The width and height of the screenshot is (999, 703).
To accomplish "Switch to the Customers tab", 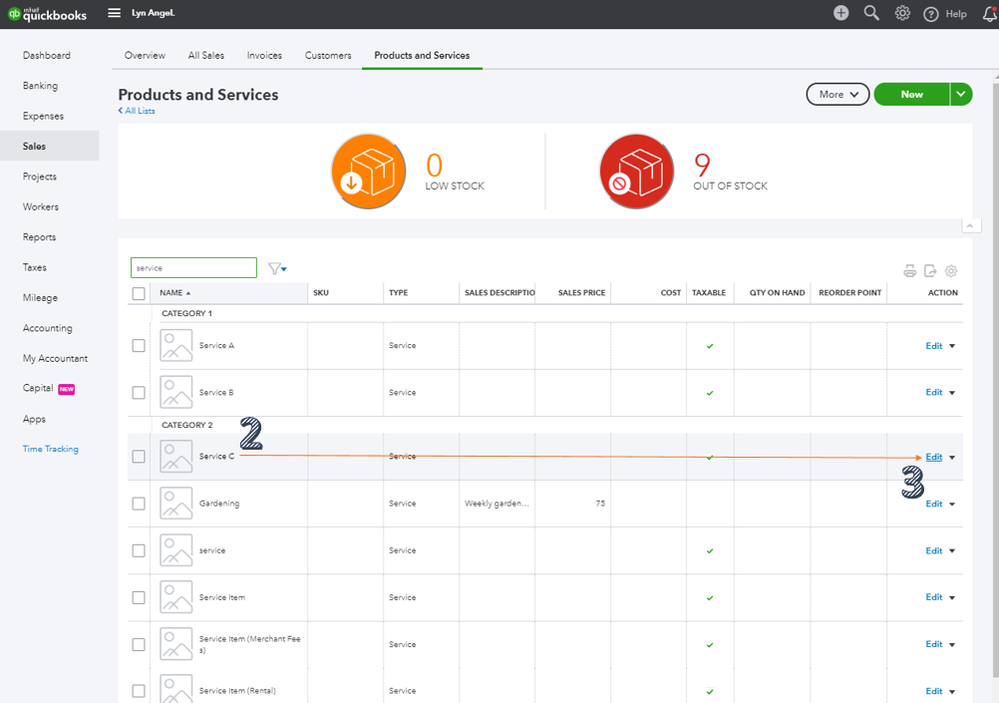I will tap(328, 55).
